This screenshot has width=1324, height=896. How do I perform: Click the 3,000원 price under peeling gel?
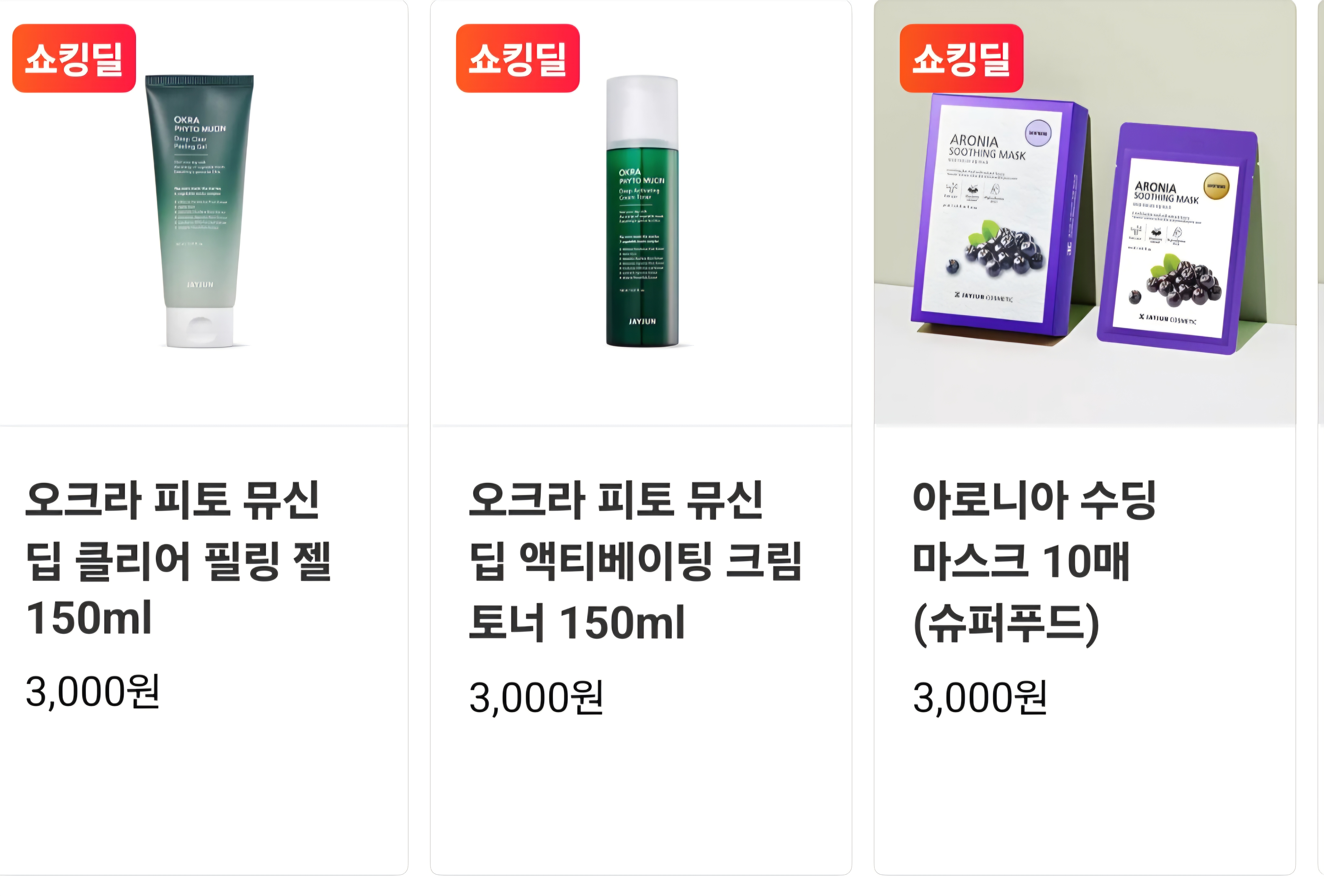click(x=92, y=692)
